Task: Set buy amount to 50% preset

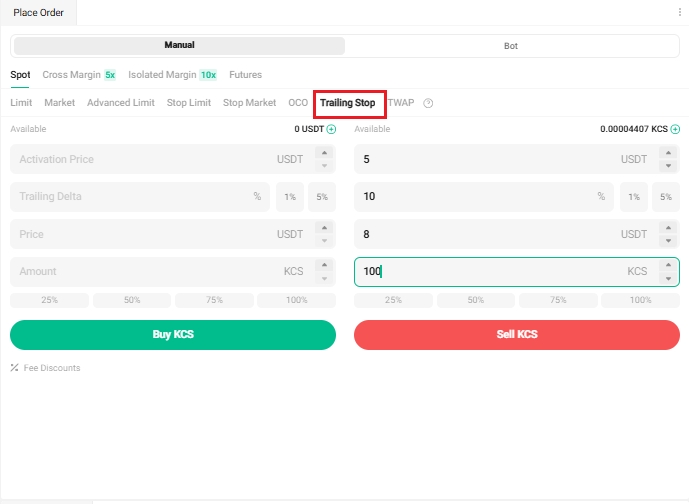Action: (132, 300)
